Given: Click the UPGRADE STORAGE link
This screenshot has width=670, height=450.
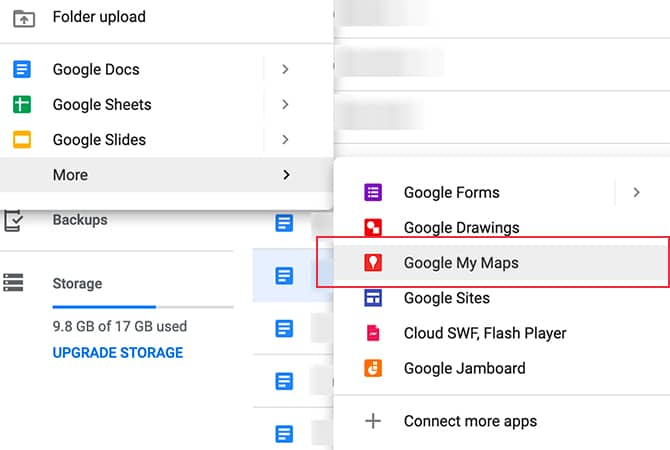Looking at the screenshot, I should click(x=118, y=353).
